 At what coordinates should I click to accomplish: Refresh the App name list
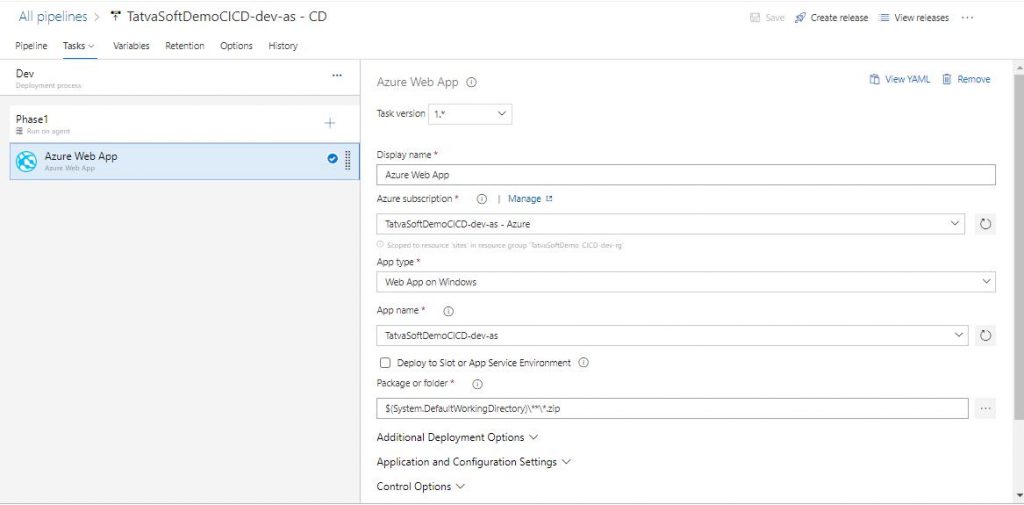985,335
